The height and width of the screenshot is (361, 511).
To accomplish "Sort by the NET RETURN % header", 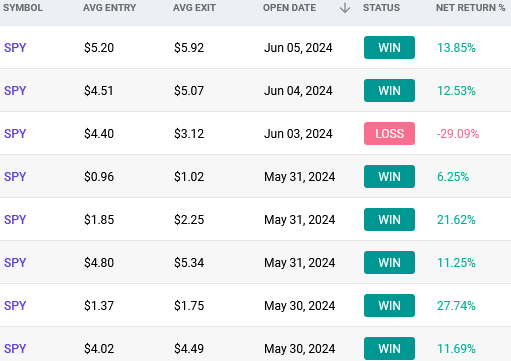I will [x=470, y=8].
